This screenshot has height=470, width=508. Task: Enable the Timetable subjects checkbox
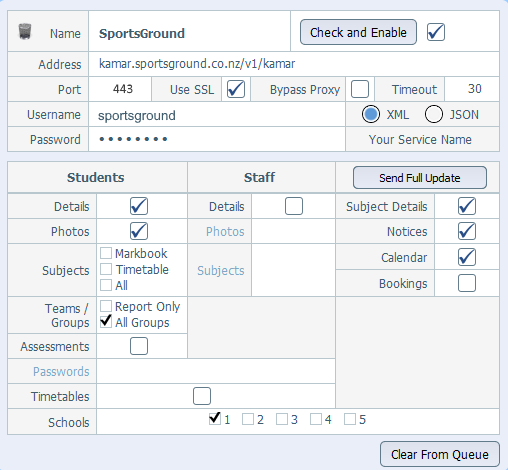coord(106,269)
